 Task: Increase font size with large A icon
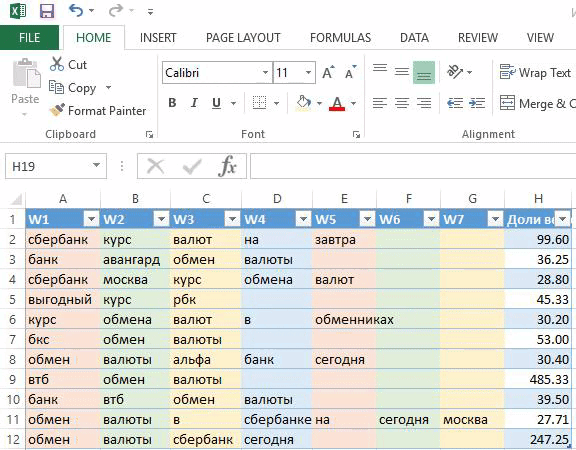tap(328, 72)
